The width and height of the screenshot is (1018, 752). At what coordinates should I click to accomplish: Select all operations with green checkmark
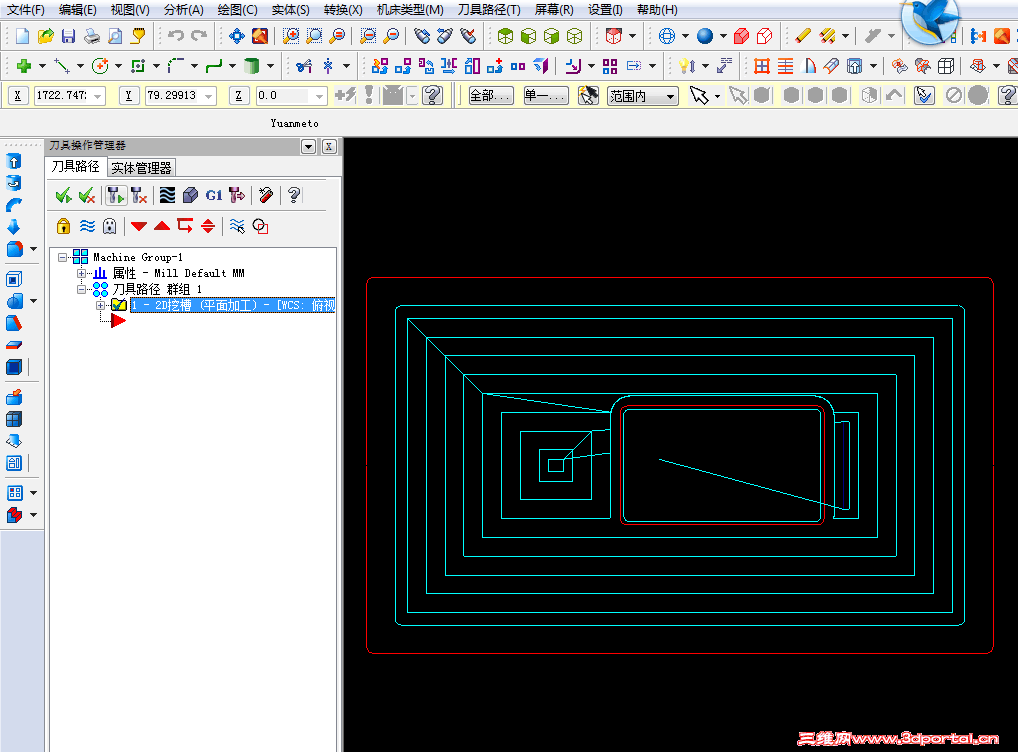click(64, 195)
